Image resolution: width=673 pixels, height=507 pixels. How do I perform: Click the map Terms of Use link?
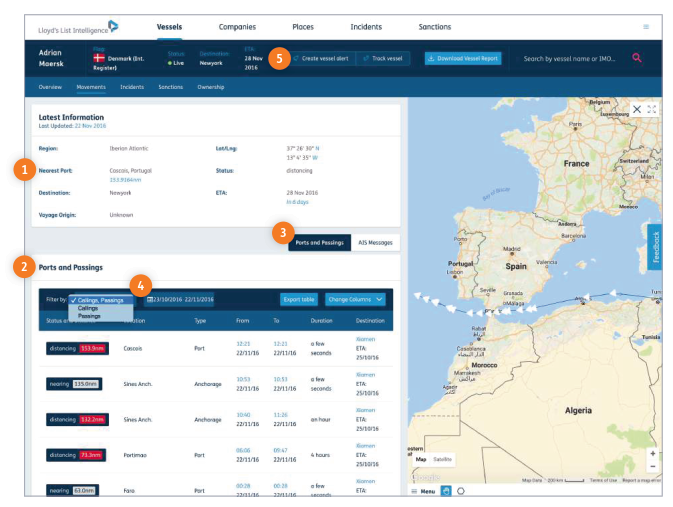pyautogui.click(x=603, y=480)
